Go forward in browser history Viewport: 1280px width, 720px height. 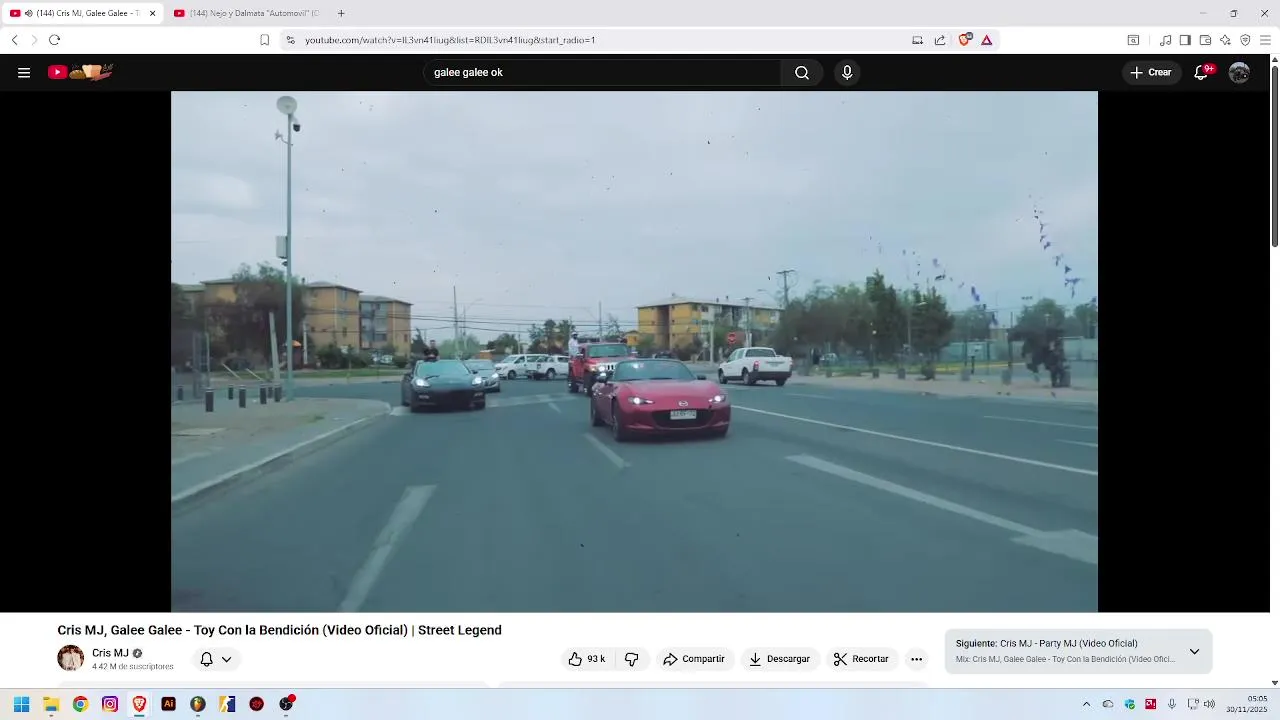(34, 40)
